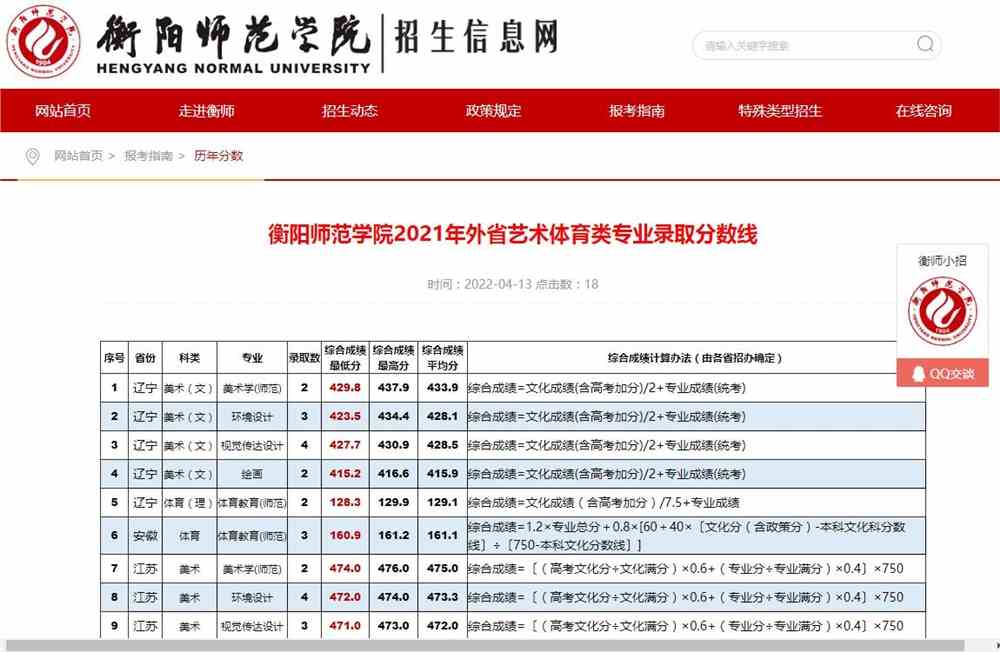The height and width of the screenshot is (652, 1000).
Task: Click the 综合成绩最高分 column header
Action: [393, 358]
